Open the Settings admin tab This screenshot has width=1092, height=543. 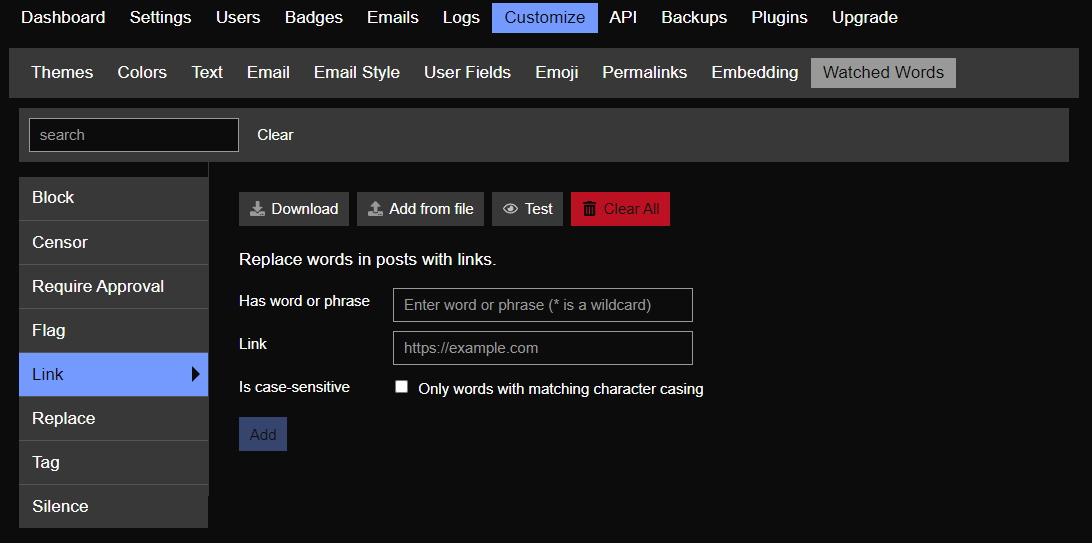160,17
